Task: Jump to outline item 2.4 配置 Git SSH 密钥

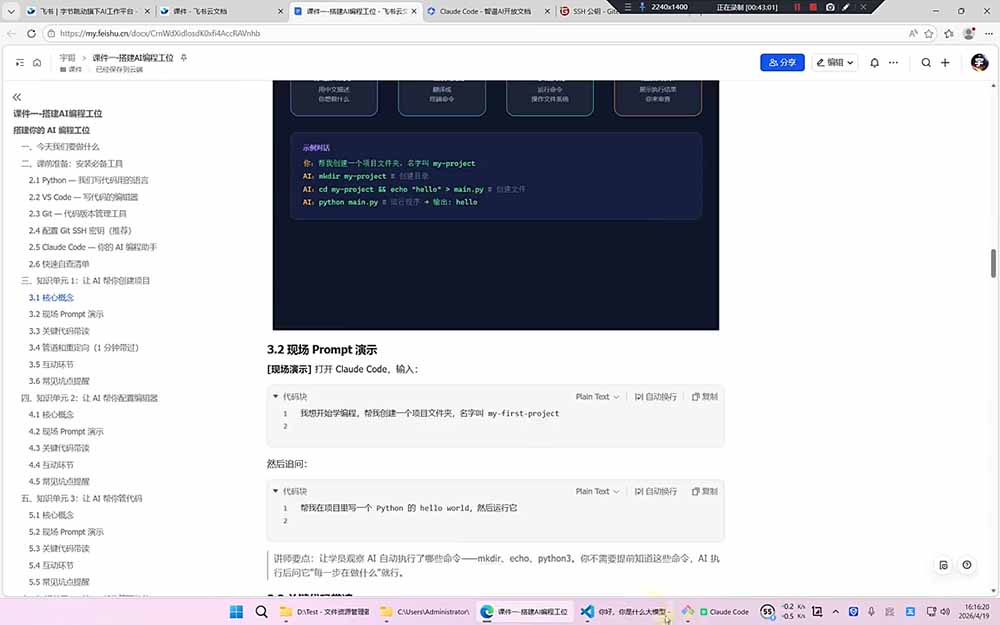Action: [x=80, y=231]
